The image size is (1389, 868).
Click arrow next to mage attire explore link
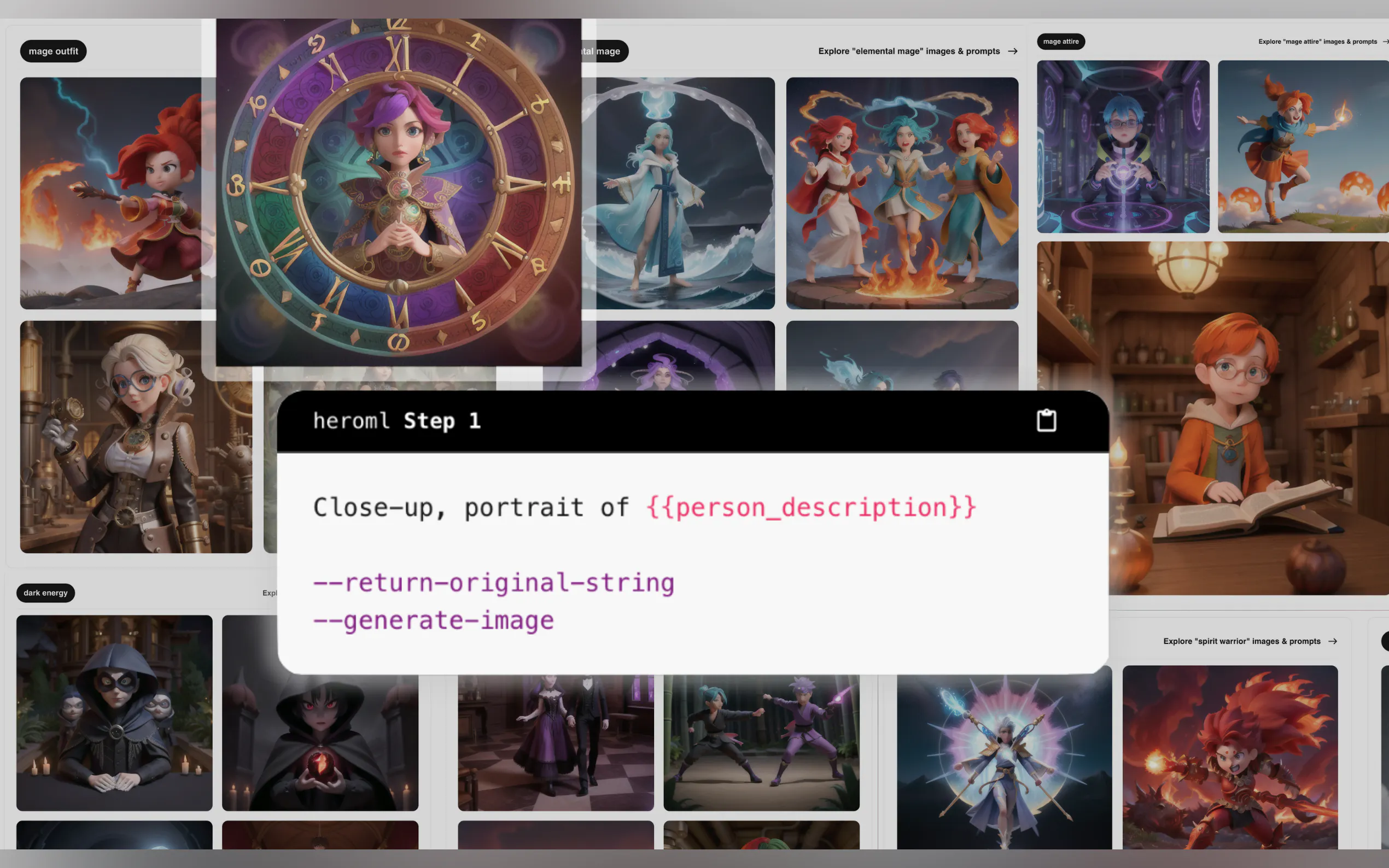pos(1385,42)
